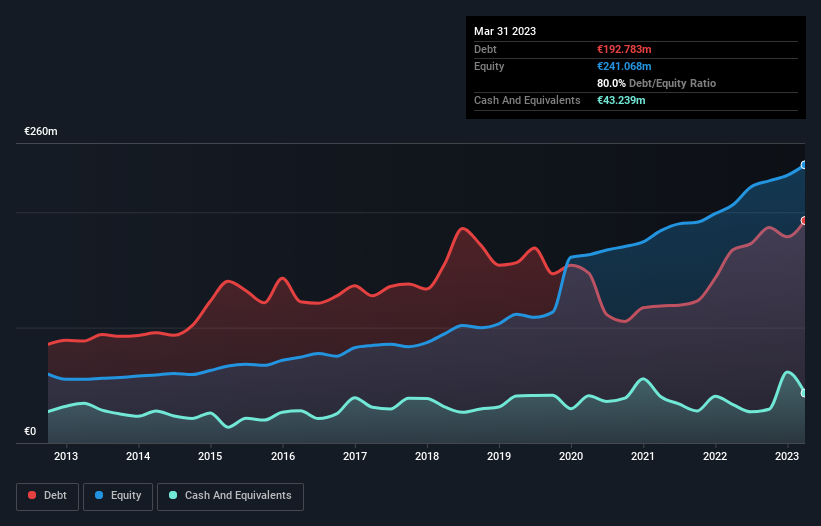Toggle the Cash And Equivalents legend button
Viewport: 821px width, 526px height.
coord(230,496)
